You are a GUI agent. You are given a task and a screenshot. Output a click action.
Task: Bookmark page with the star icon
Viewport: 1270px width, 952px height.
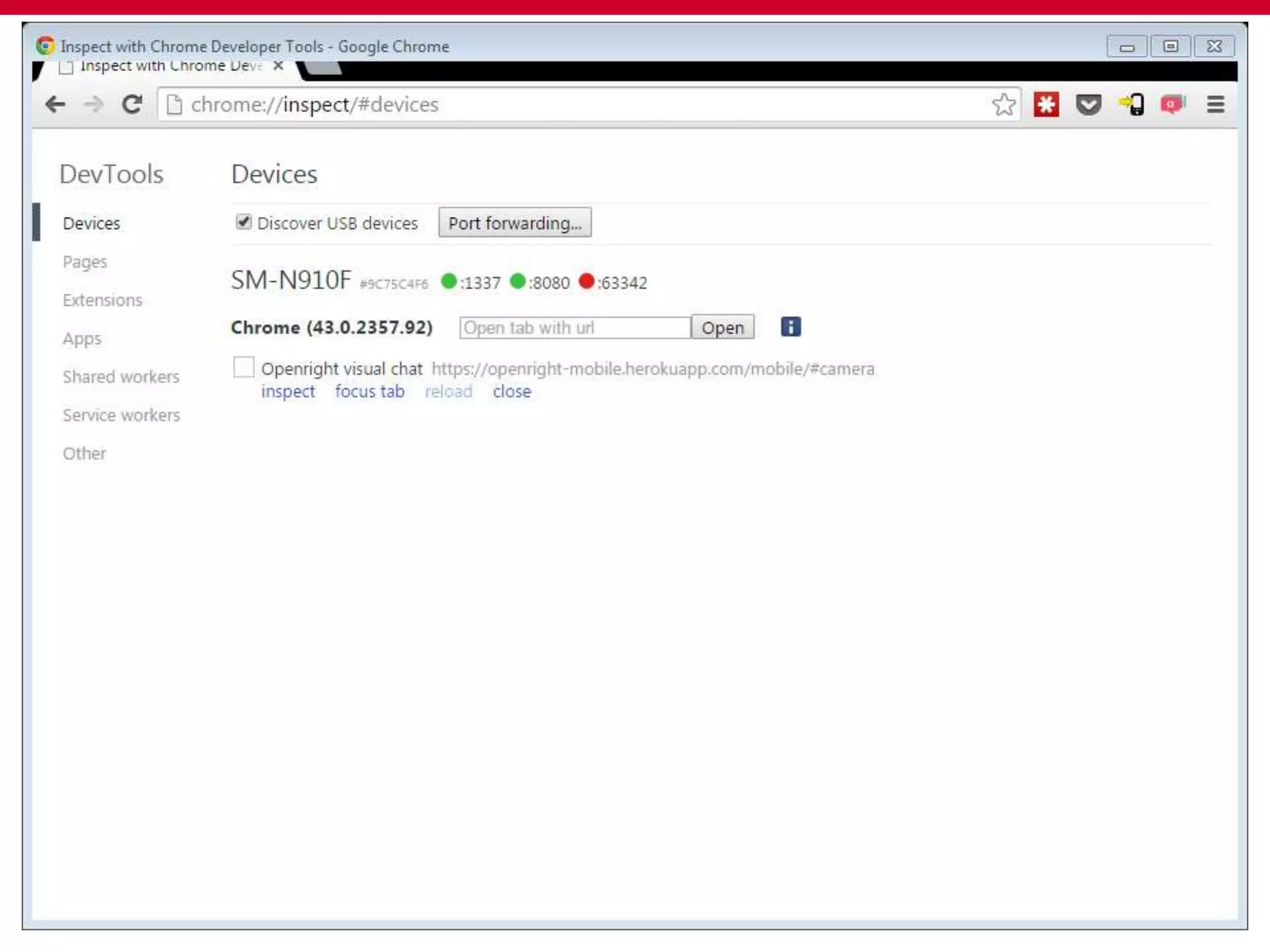coord(1003,104)
